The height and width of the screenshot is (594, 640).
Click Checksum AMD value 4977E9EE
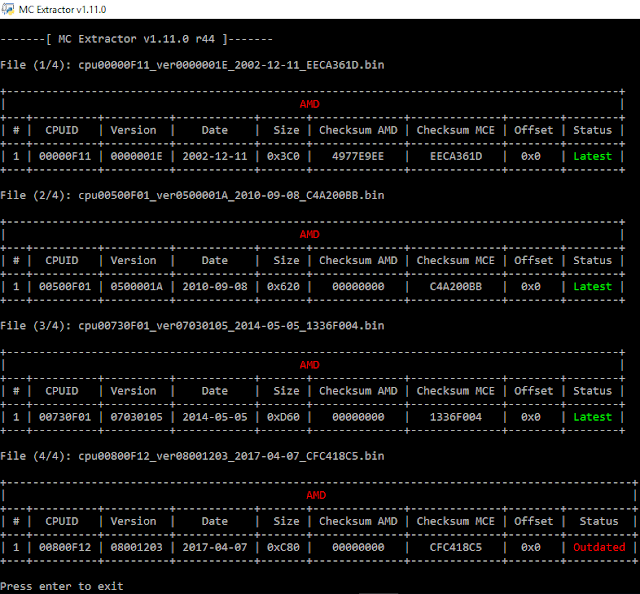point(358,156)
